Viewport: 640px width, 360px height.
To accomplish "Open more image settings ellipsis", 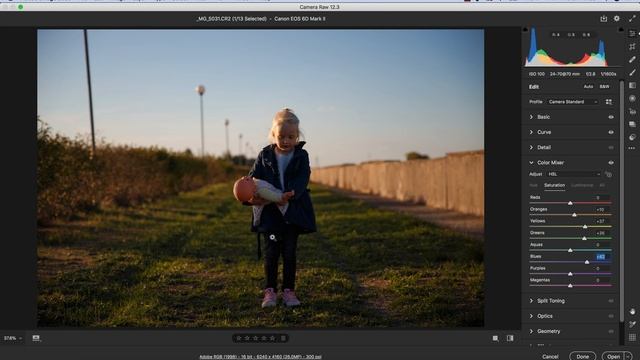I will [632, 148].
